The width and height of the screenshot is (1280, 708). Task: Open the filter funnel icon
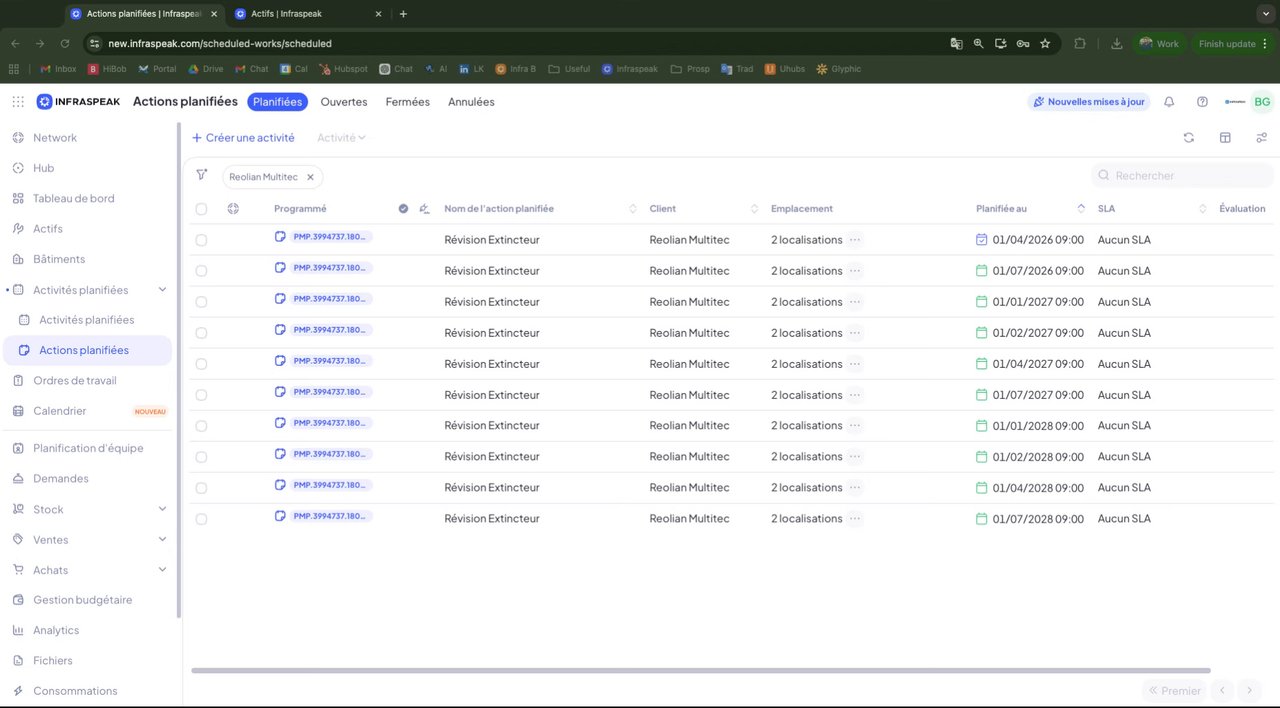coord(201,175)
